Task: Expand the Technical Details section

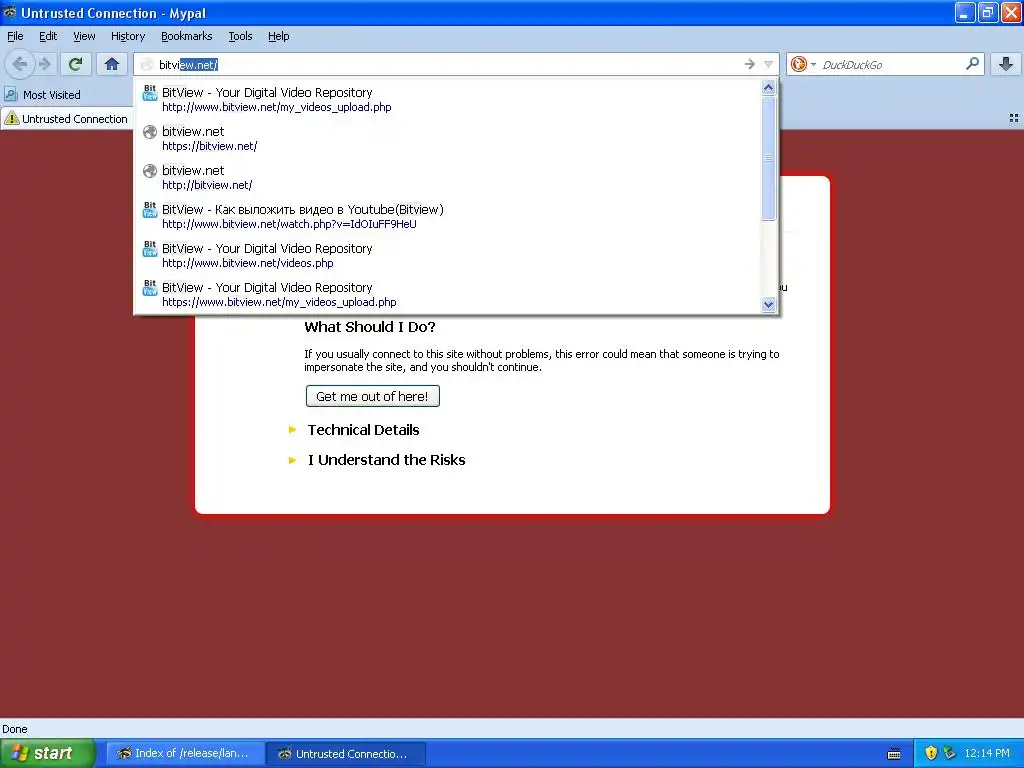Action: pyautogui.click(x=363, y=430)
